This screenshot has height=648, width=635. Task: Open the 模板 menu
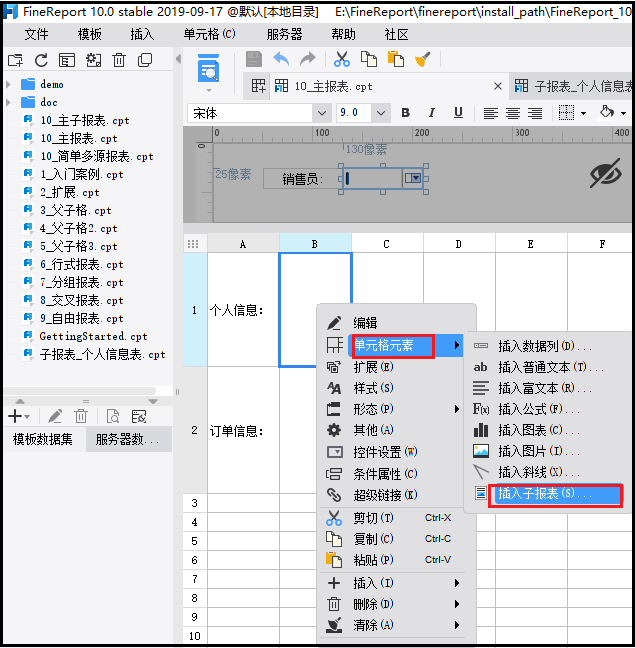tap(89, 34)
